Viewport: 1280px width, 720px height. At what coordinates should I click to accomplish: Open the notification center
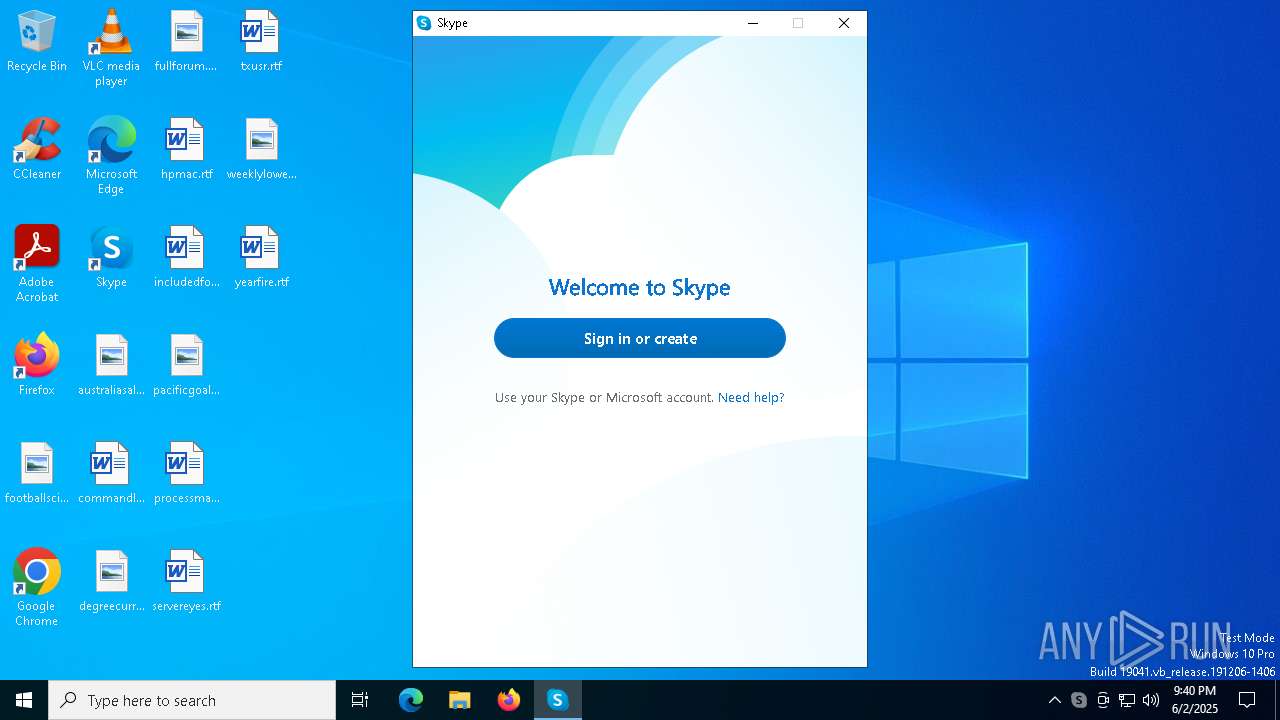click(x=1248, y=700)
